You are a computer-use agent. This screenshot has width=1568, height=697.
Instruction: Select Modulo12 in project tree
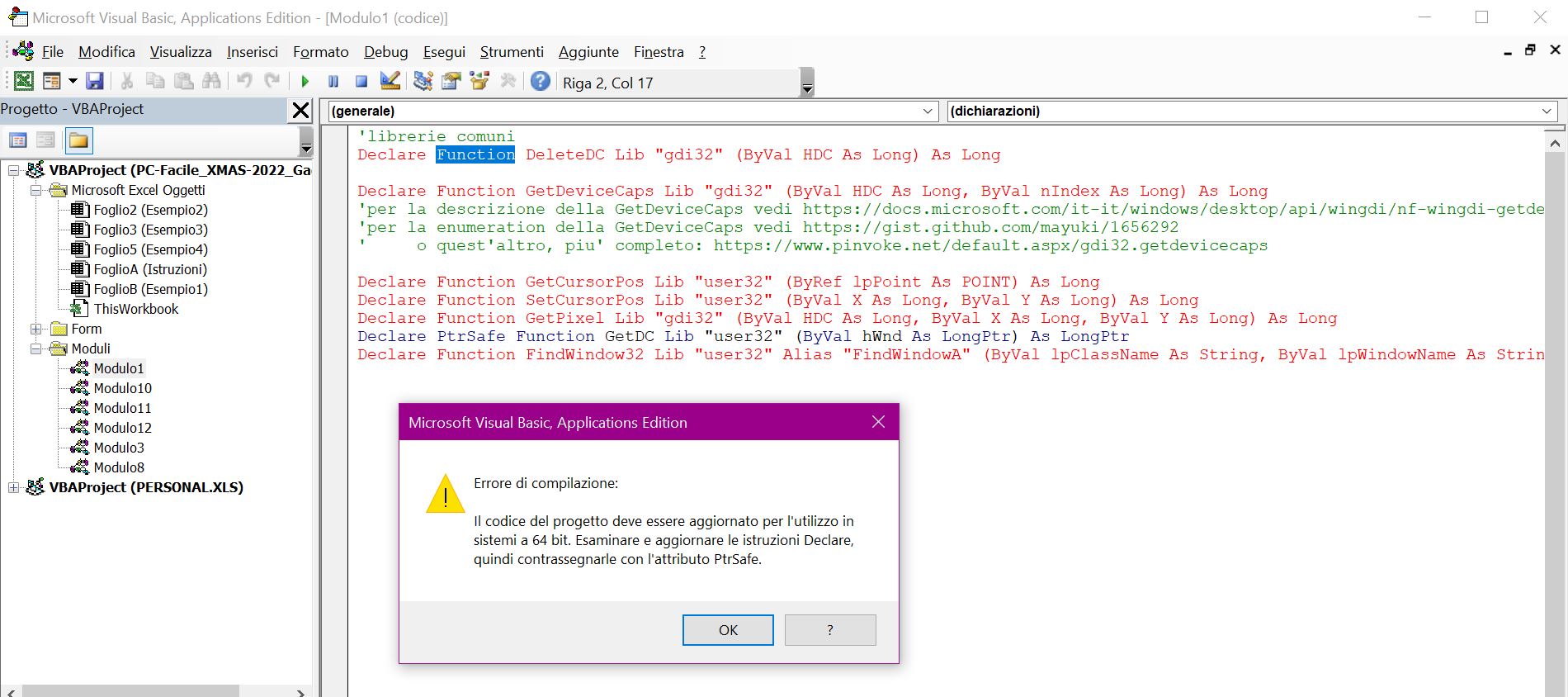tap(122, 428)
